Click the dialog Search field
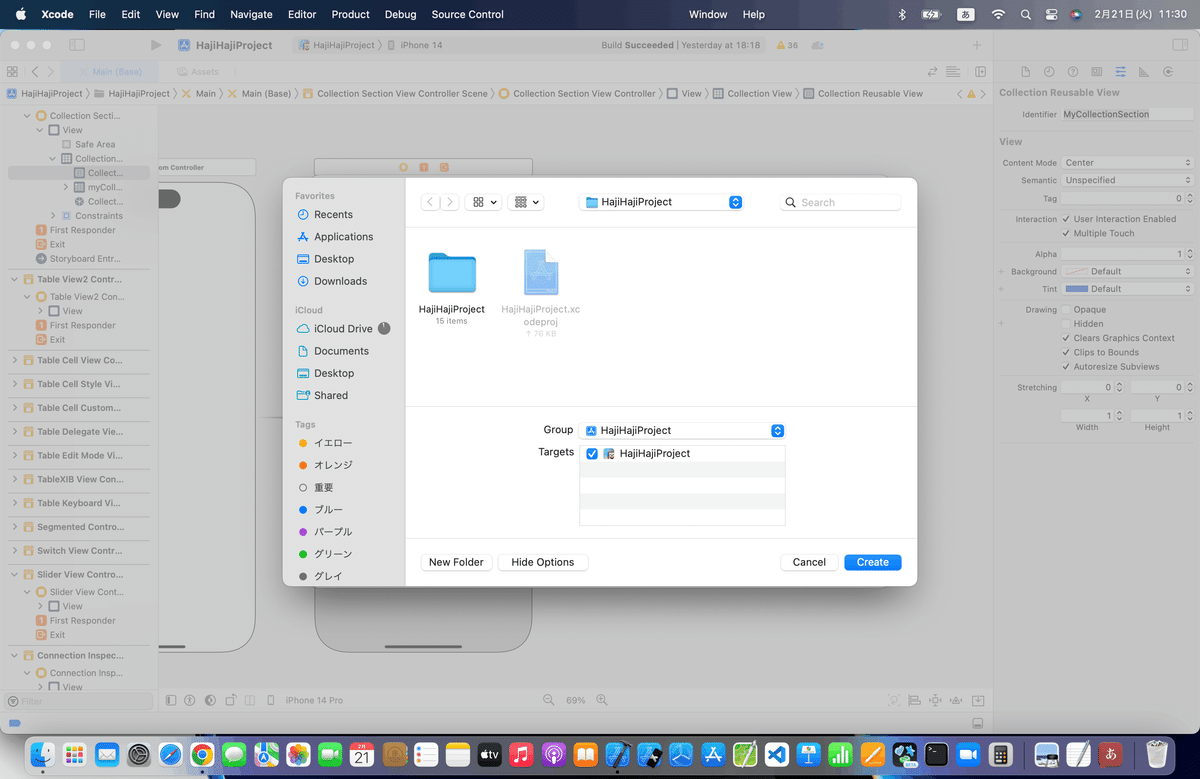1200x779 pixels. point(840,202)
